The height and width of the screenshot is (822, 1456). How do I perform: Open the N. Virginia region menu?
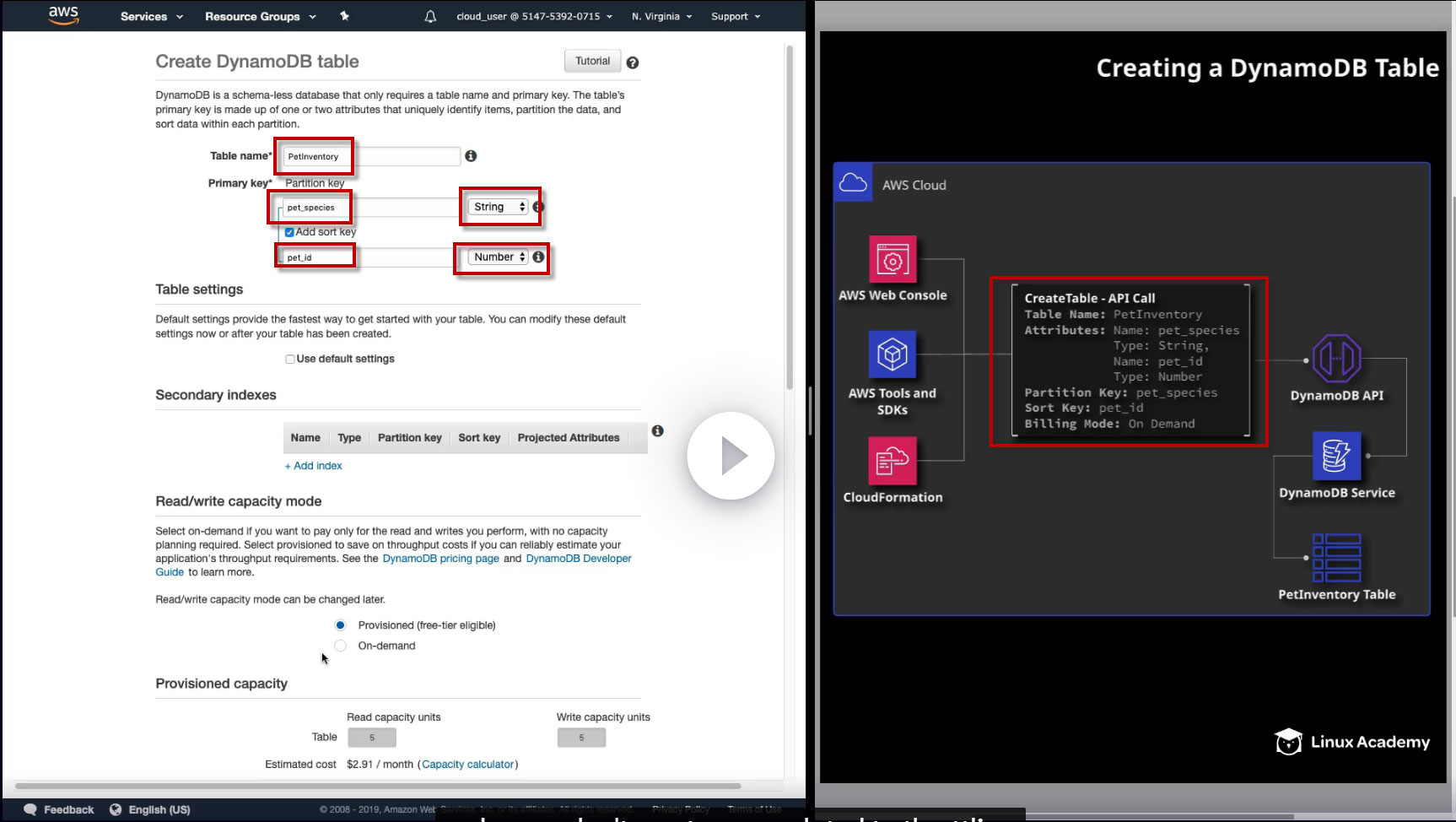(662, 16)
